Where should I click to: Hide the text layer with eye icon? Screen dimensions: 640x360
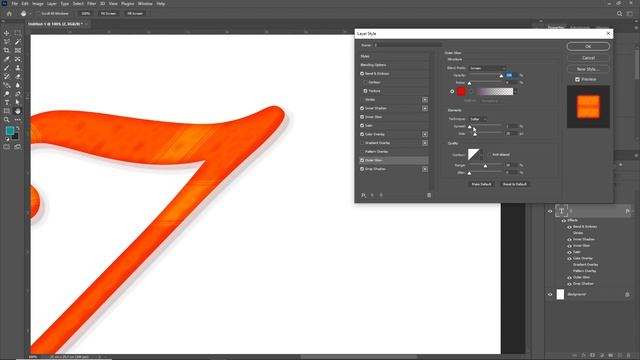tap(550, 211)
